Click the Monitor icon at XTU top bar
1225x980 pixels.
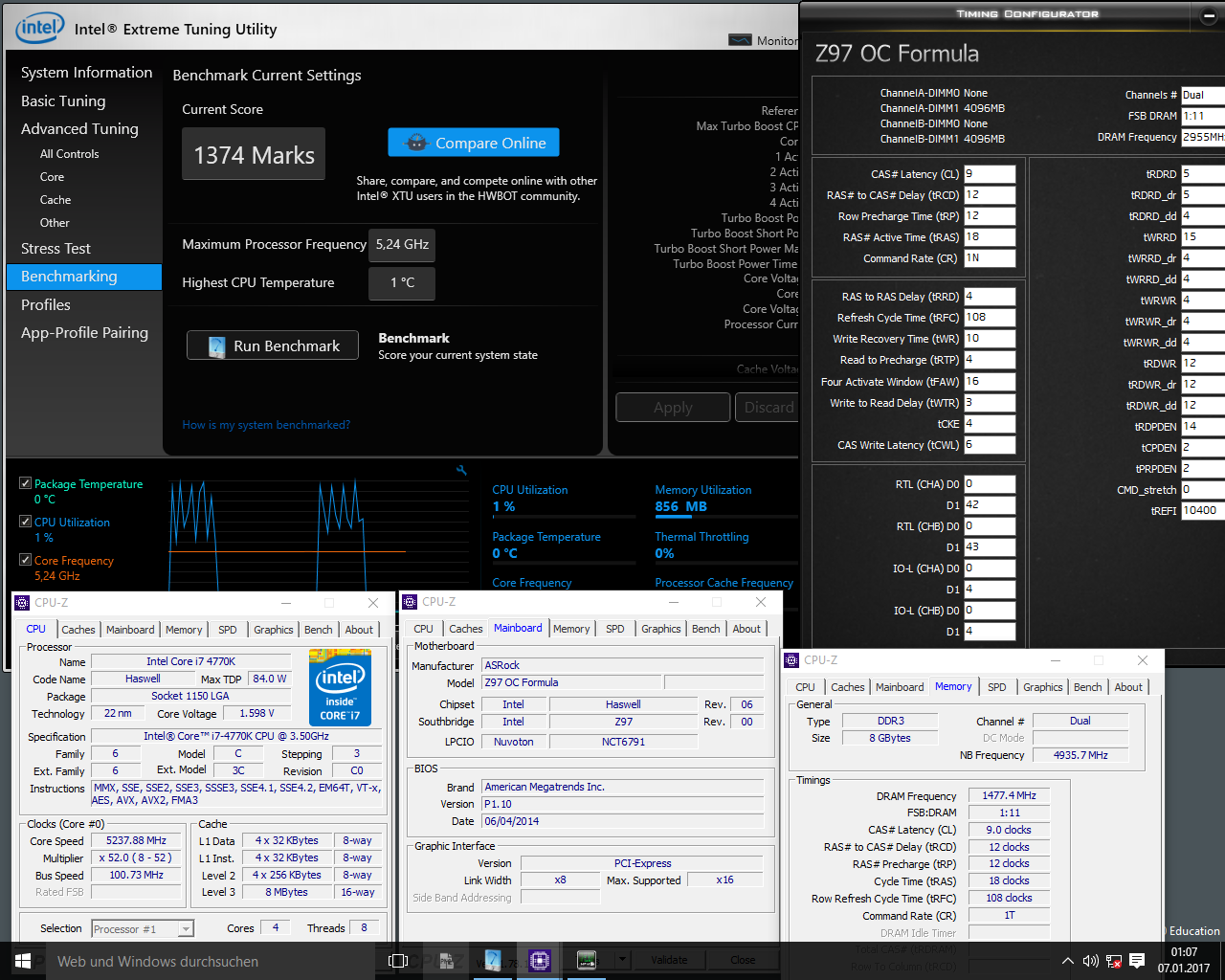740,40
